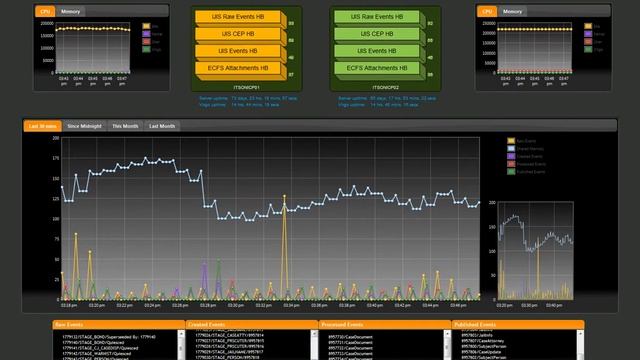This screenshot has width=640, height=360.
Task: Click yellow Raw Events legend swatch in main chart
Action: click(x=511, y=141)
